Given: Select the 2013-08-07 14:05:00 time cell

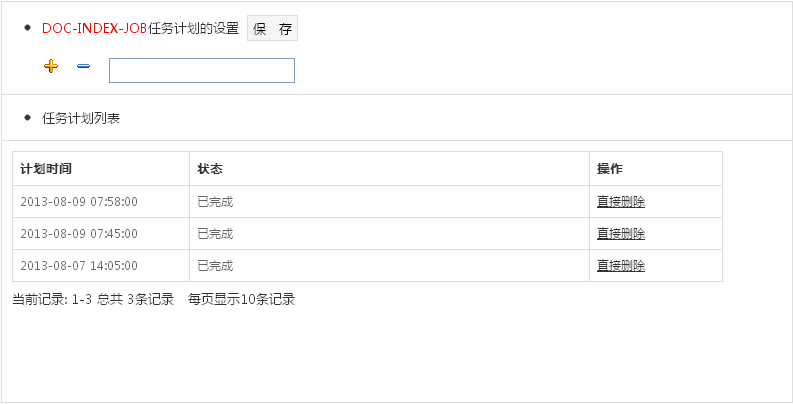Looking at the screenshot, I should click(79, 265).
